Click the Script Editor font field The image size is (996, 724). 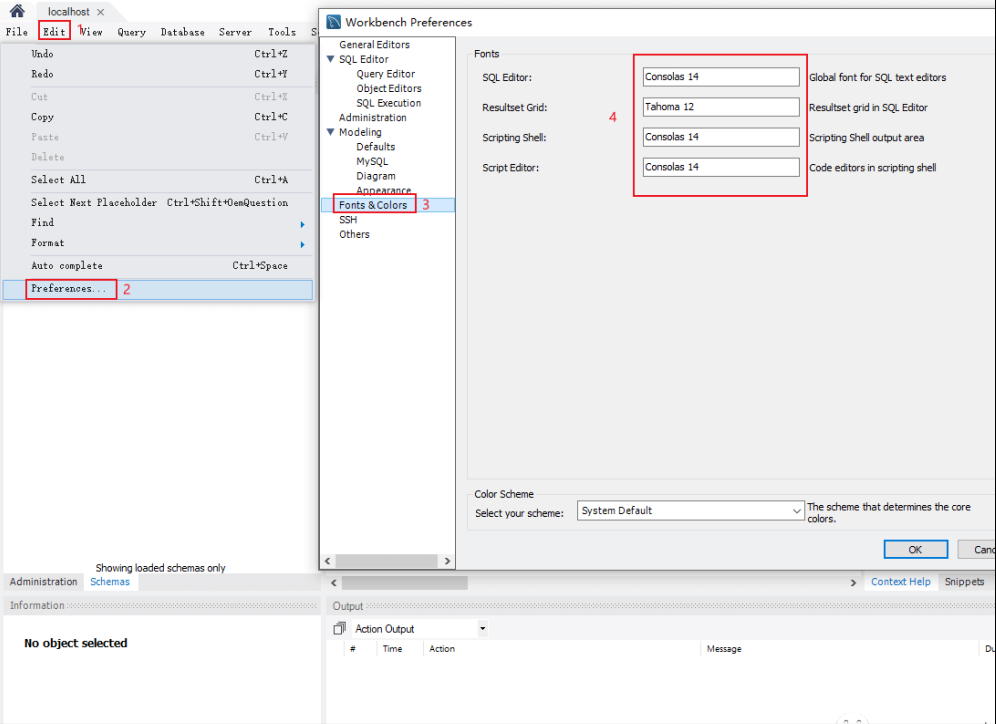click(721, 167)
